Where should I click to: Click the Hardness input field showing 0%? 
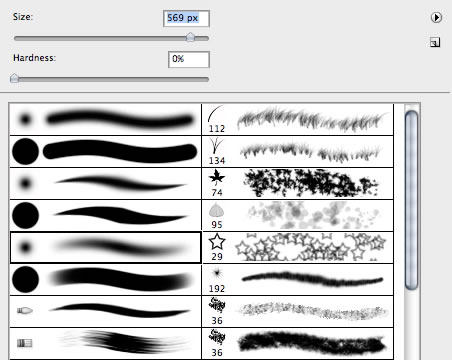(x=189, y=59)
